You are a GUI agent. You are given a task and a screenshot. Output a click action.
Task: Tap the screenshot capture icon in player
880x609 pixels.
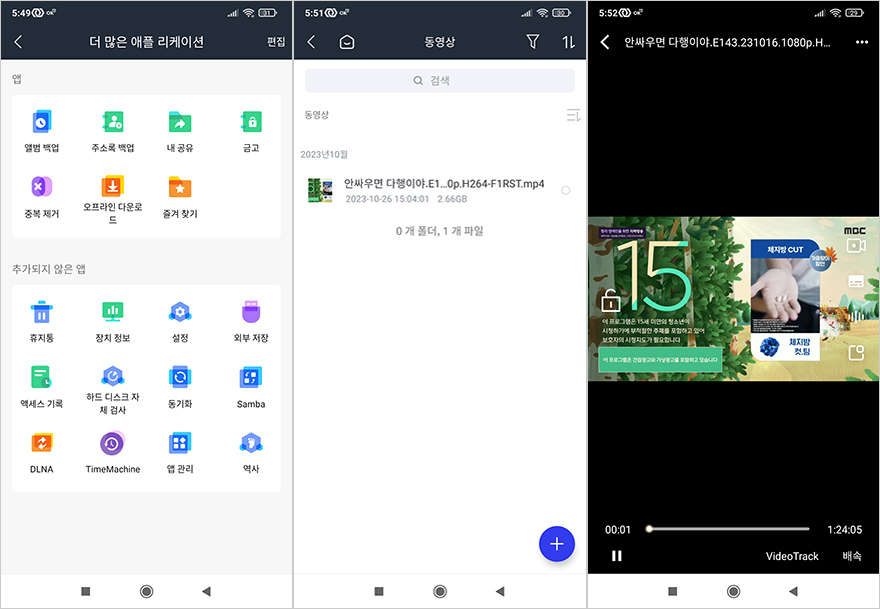point(856,352)
